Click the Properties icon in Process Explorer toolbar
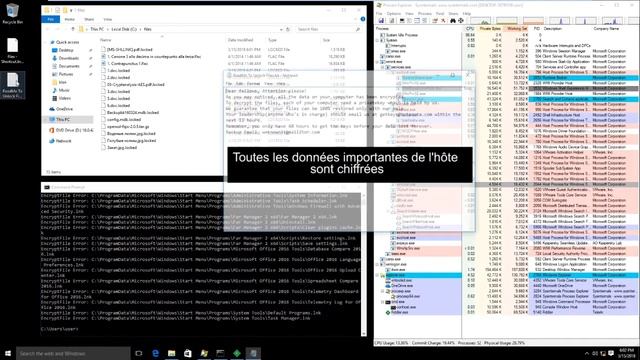 (435, 20)
